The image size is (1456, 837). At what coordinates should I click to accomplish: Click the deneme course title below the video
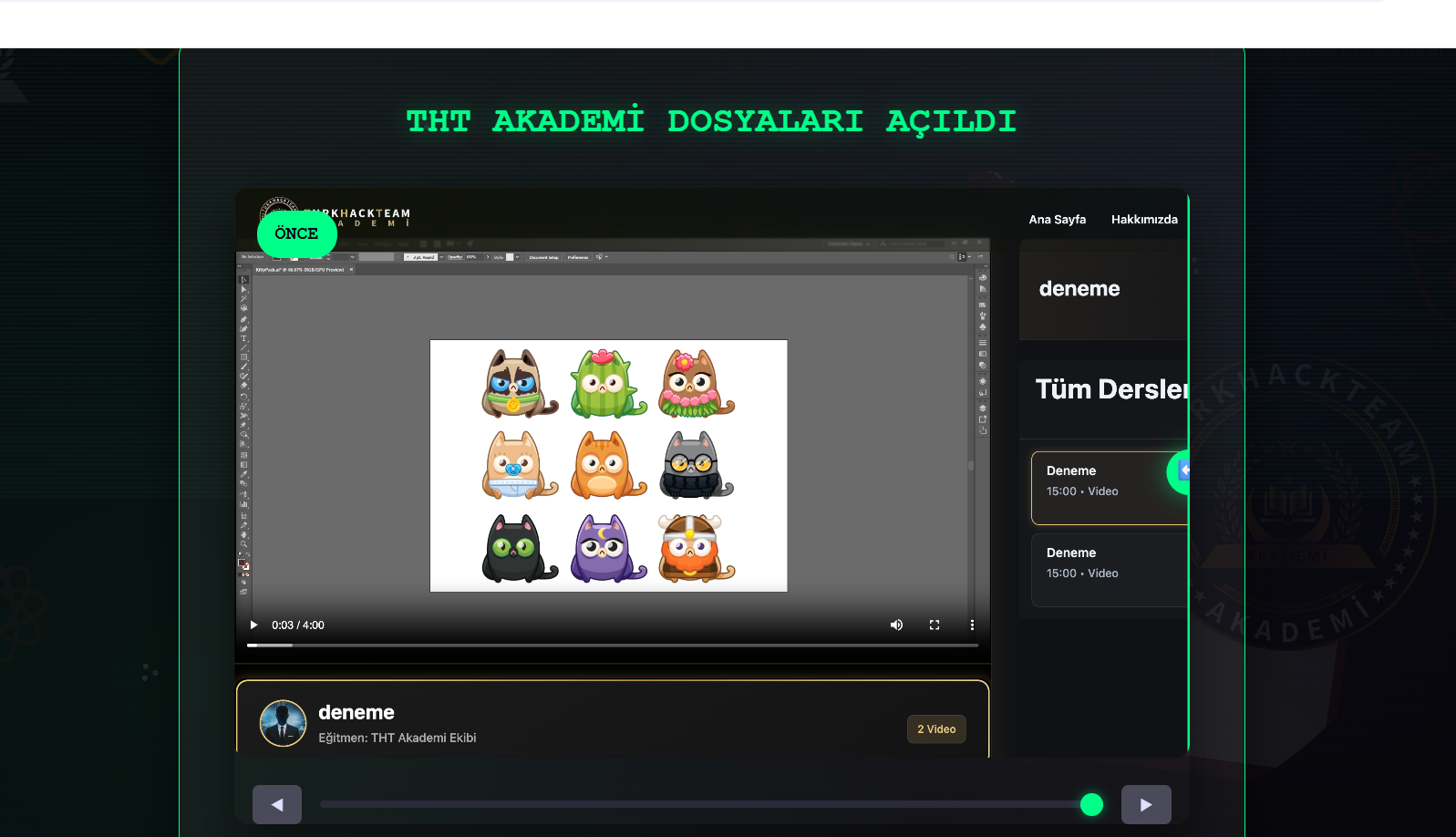pyautogui.click(x=356, y=712)
